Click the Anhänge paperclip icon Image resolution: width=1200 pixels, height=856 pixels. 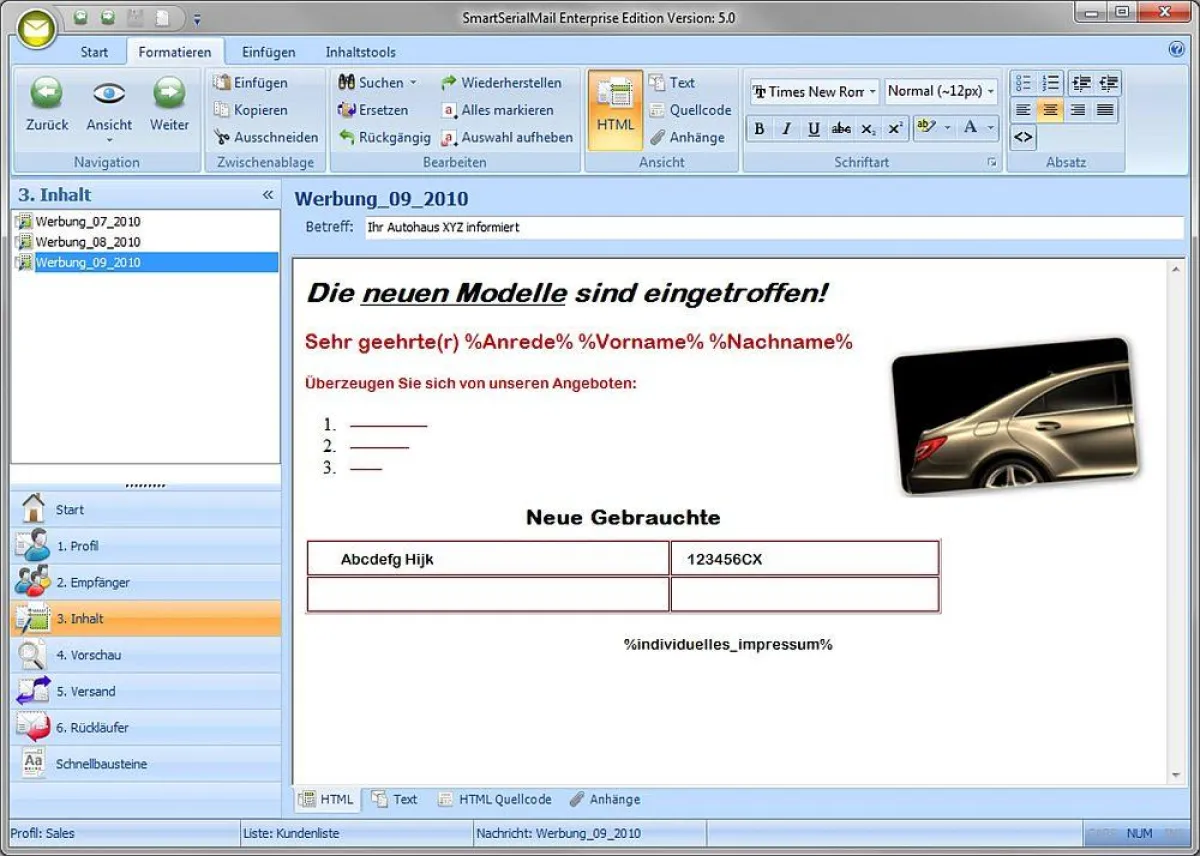657,137
